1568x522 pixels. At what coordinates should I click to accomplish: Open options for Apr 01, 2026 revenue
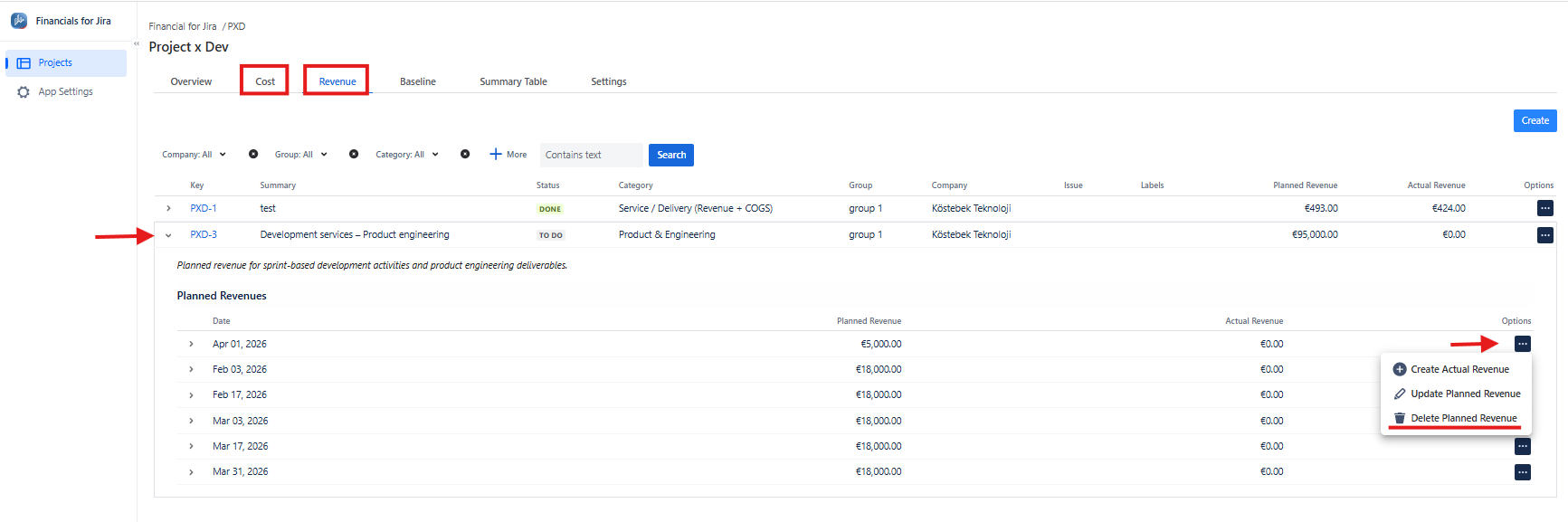click(1523, 344)
